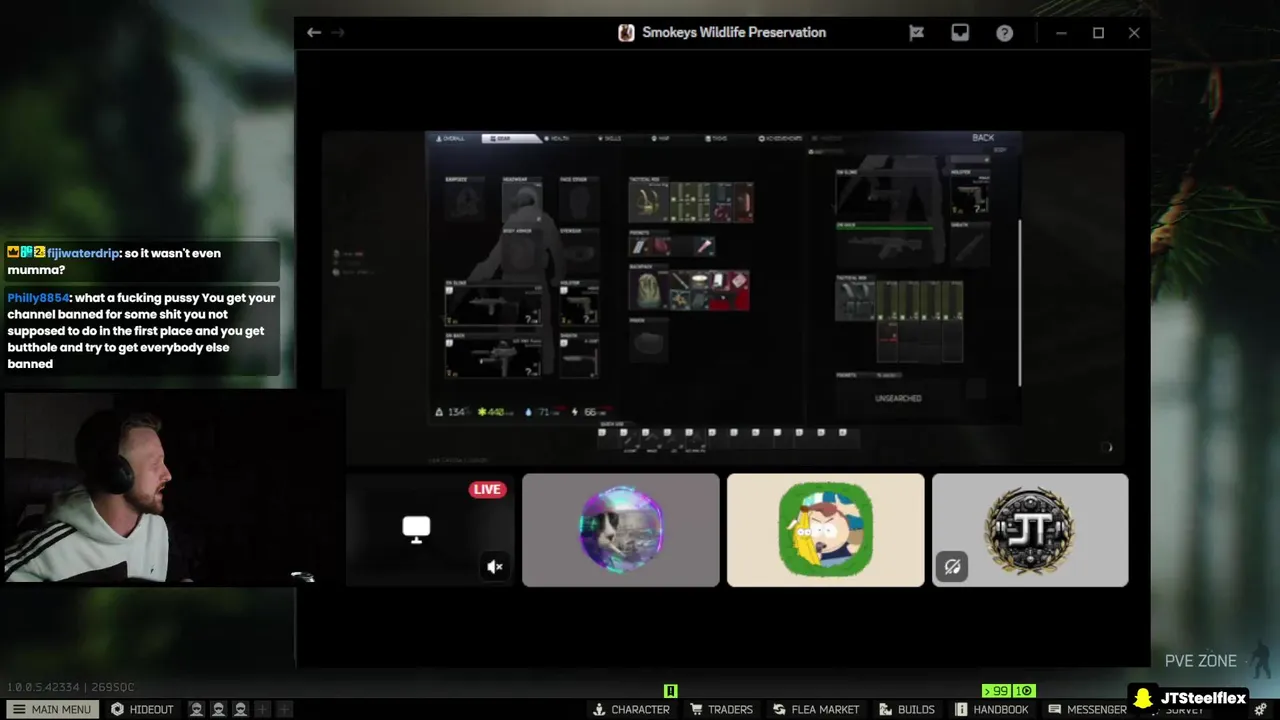Open the game settings gear icon
The width and height of the screenshot is (1280, 720).
pyautogui.click(x=1260, y=709)
